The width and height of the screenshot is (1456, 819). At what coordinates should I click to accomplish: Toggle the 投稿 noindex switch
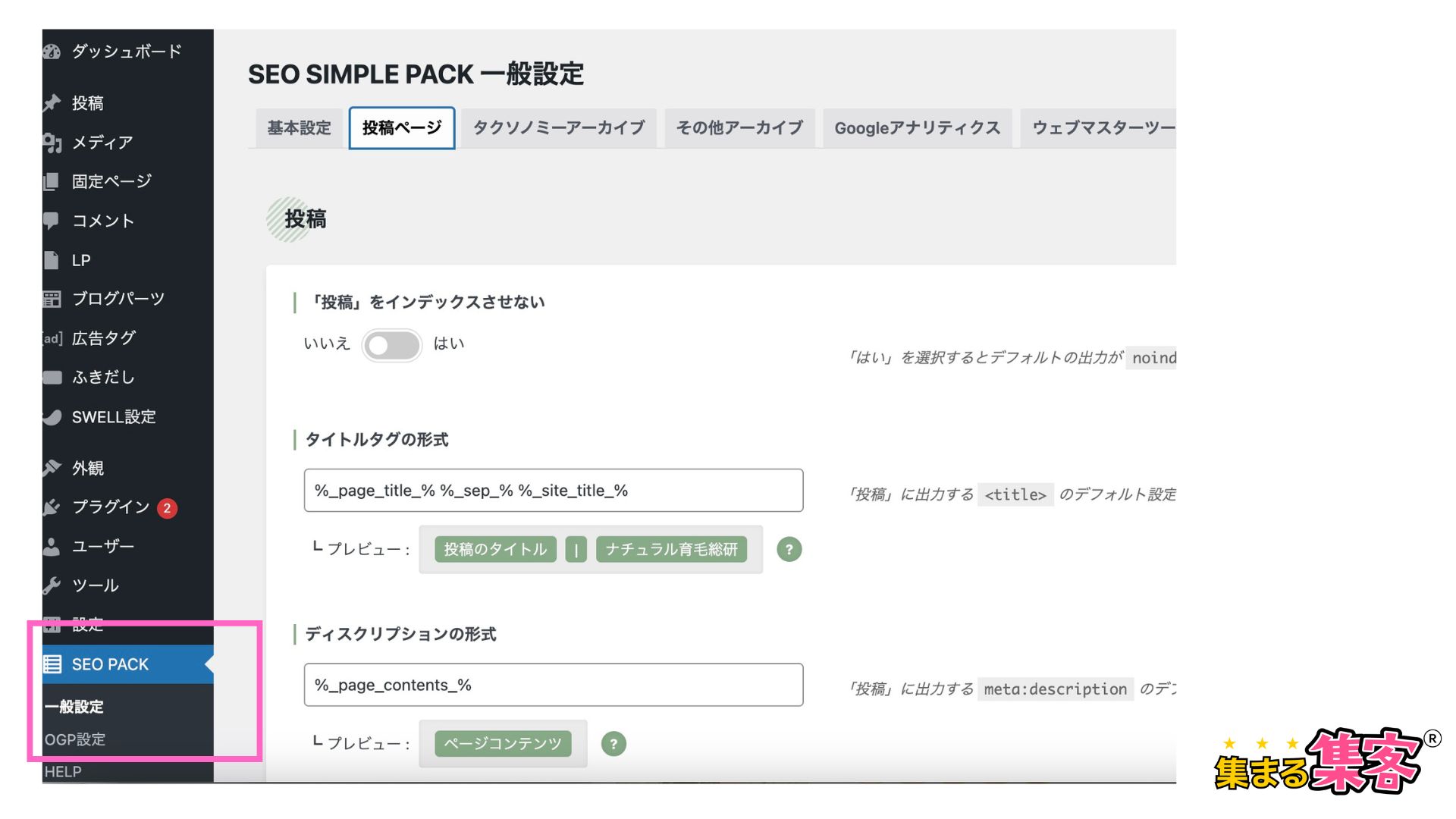click(x=391, y=346)
